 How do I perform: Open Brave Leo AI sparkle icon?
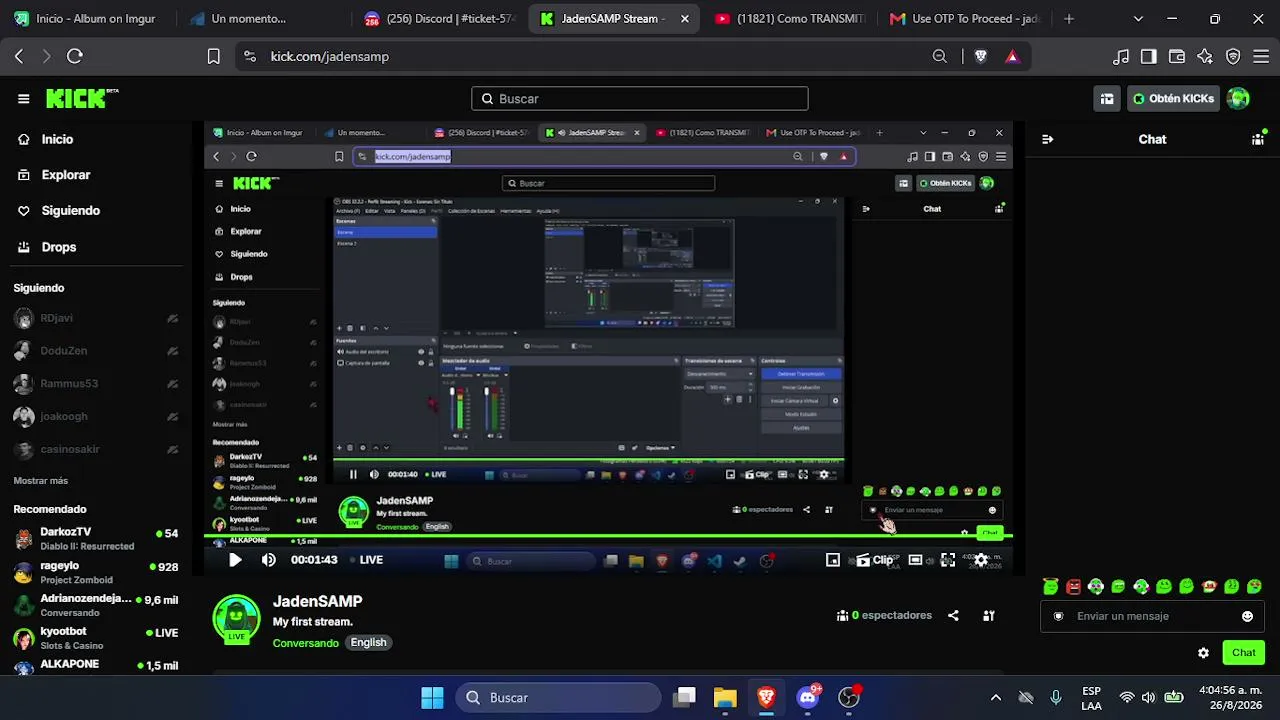tap(1205, 57)
